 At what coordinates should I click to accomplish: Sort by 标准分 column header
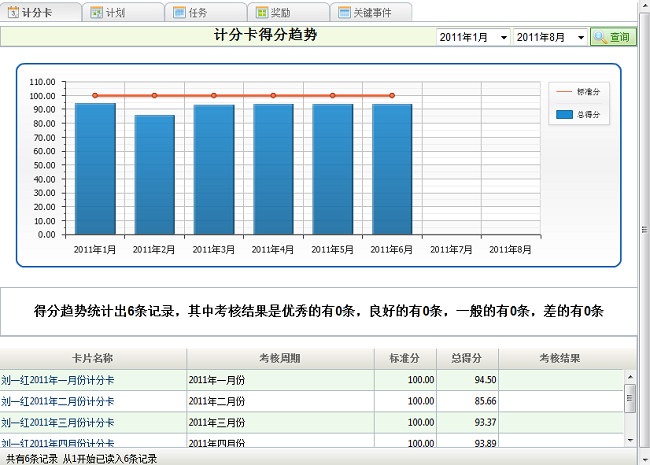(x=405, y=358)
